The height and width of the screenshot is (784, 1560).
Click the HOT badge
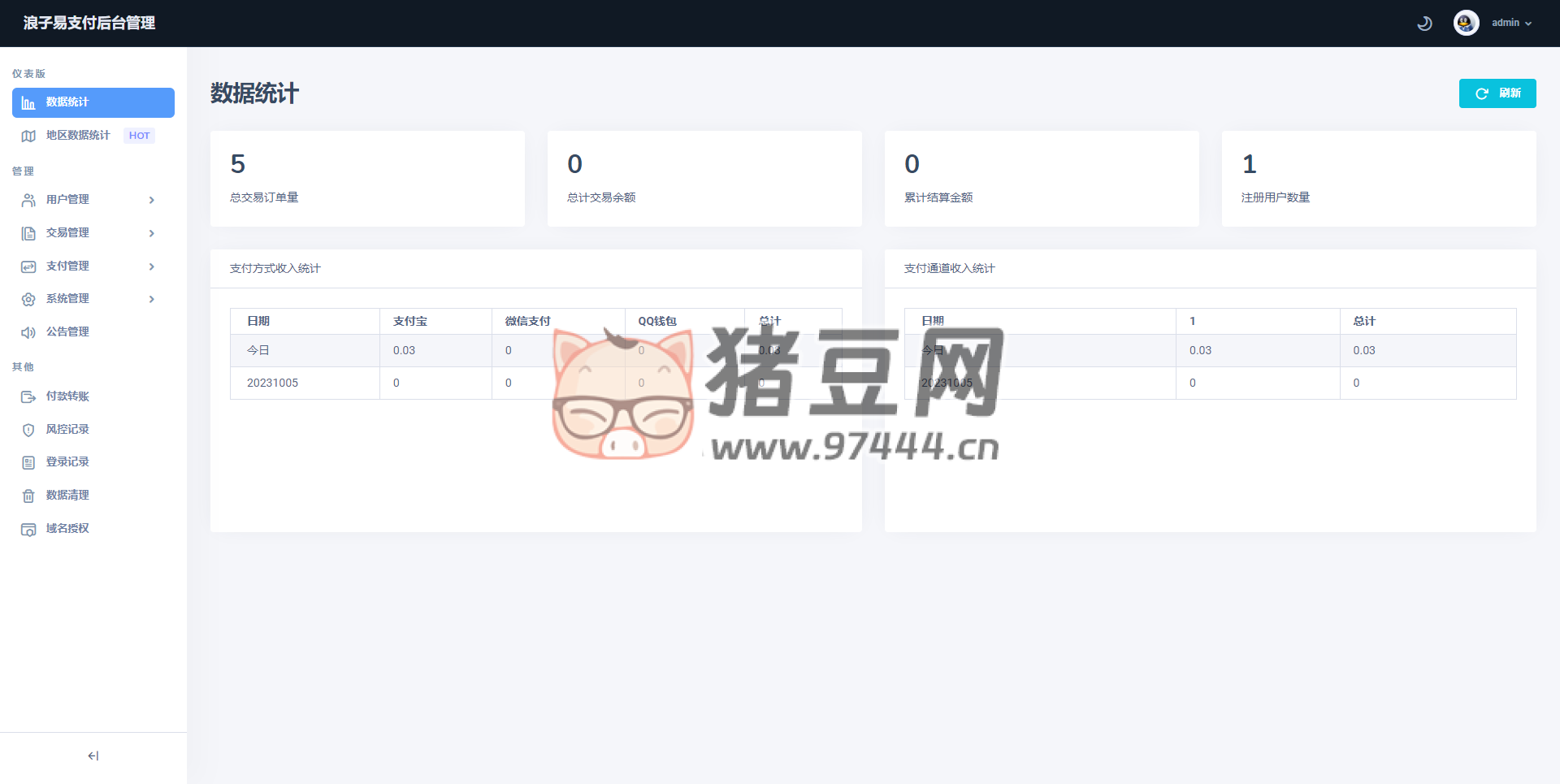pos(139,136)
